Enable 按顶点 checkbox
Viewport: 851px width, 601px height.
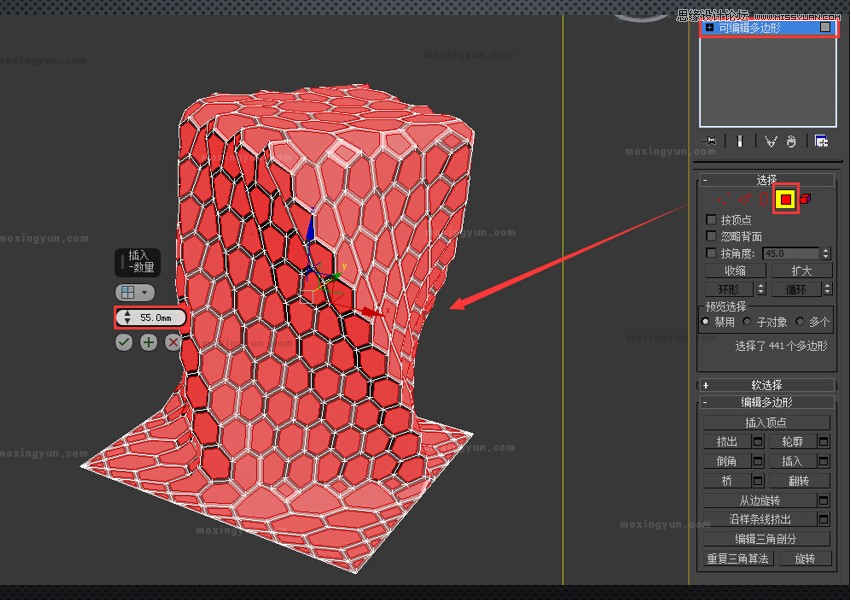[x=711, y=220]
